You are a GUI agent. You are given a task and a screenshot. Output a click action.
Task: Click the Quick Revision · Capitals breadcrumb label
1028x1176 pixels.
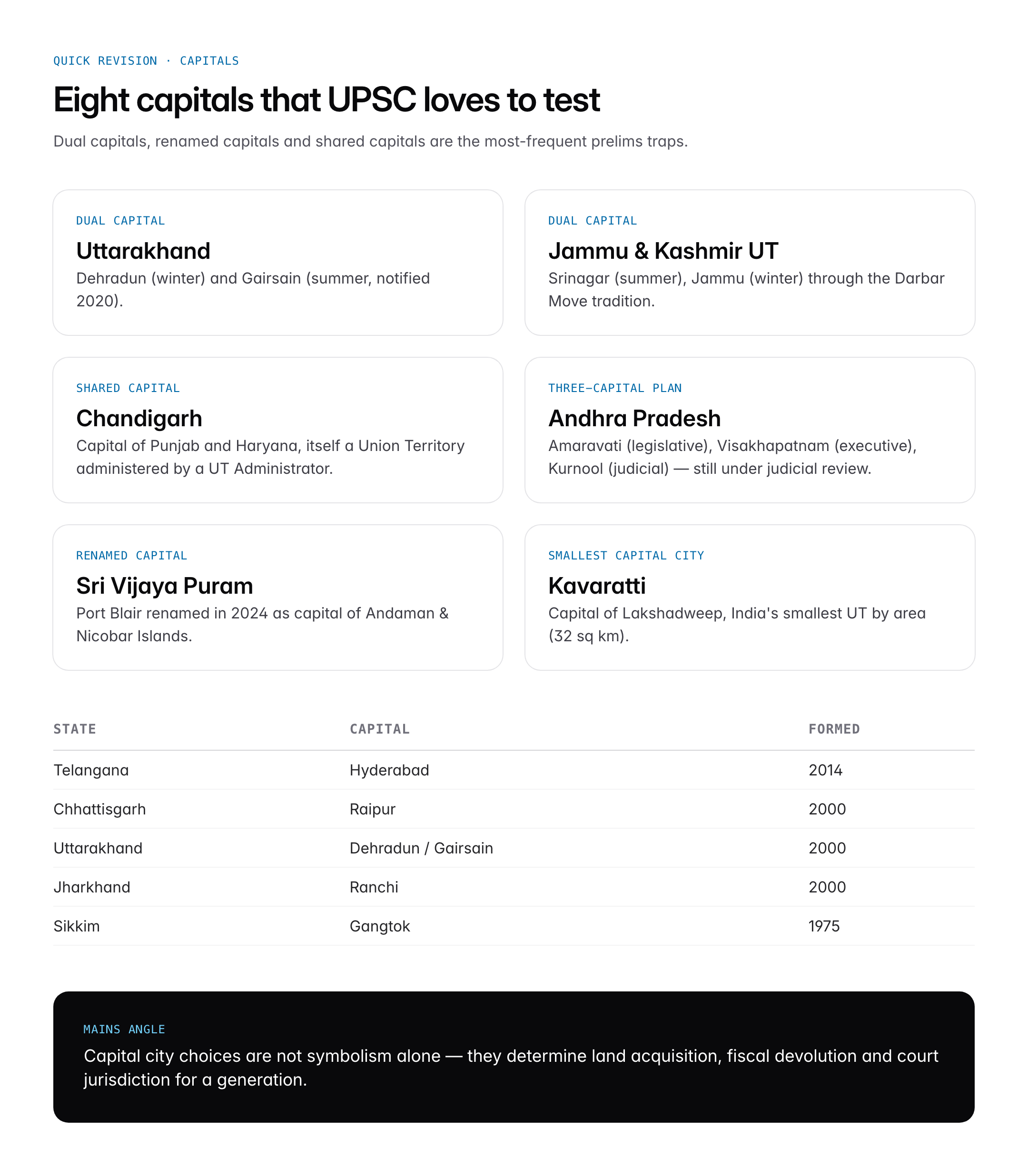pyautogui.click(x=146, y=61)
